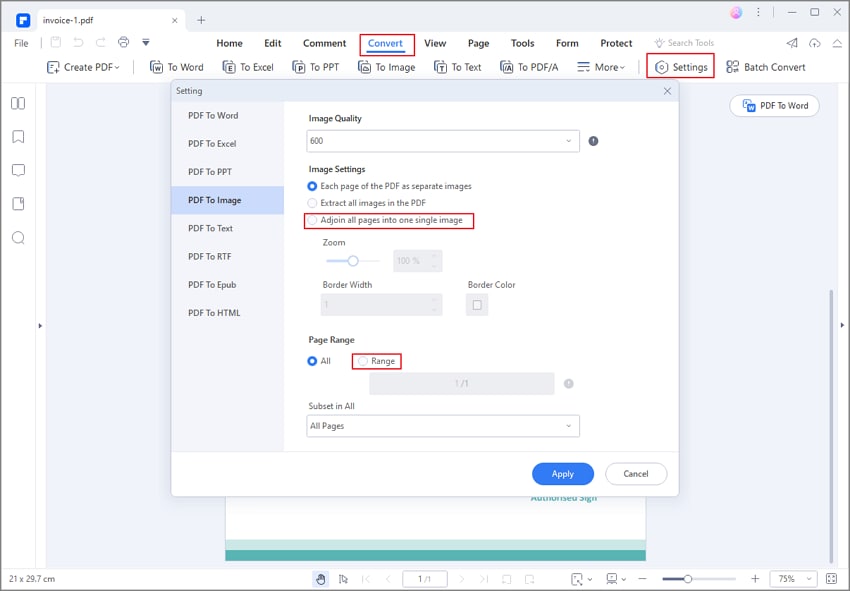Select Adjoin all pages into one image
This screenshot has width=850, height=591.
tap(385, 220)
